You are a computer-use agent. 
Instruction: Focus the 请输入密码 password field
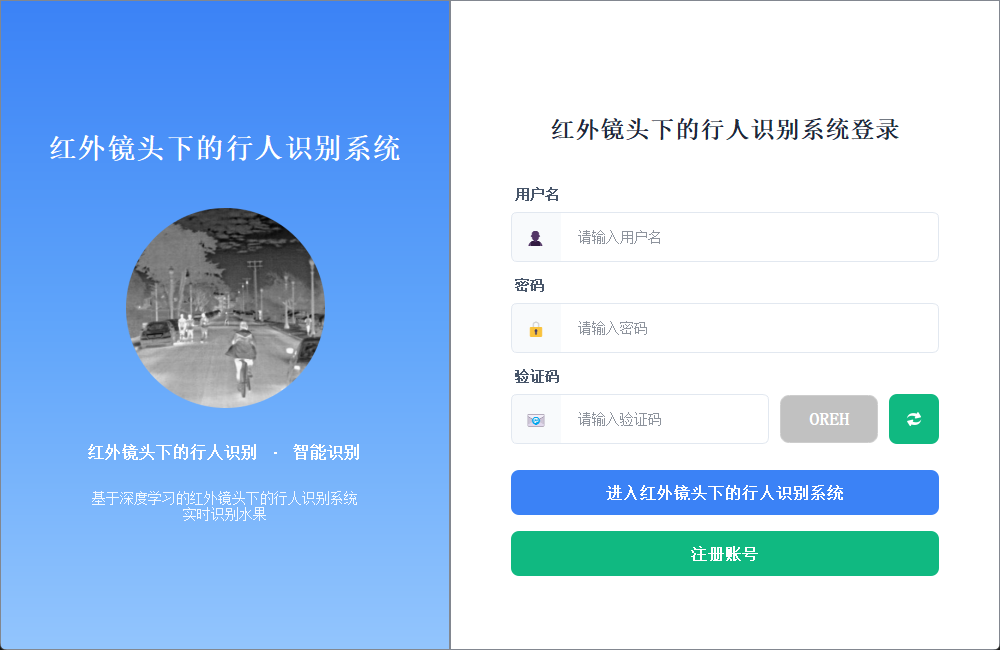click(749, 329)
